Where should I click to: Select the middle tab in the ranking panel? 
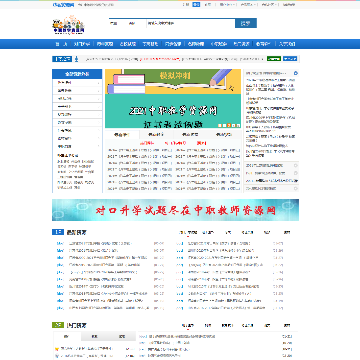pyautogui.click(x=95, y=337)
